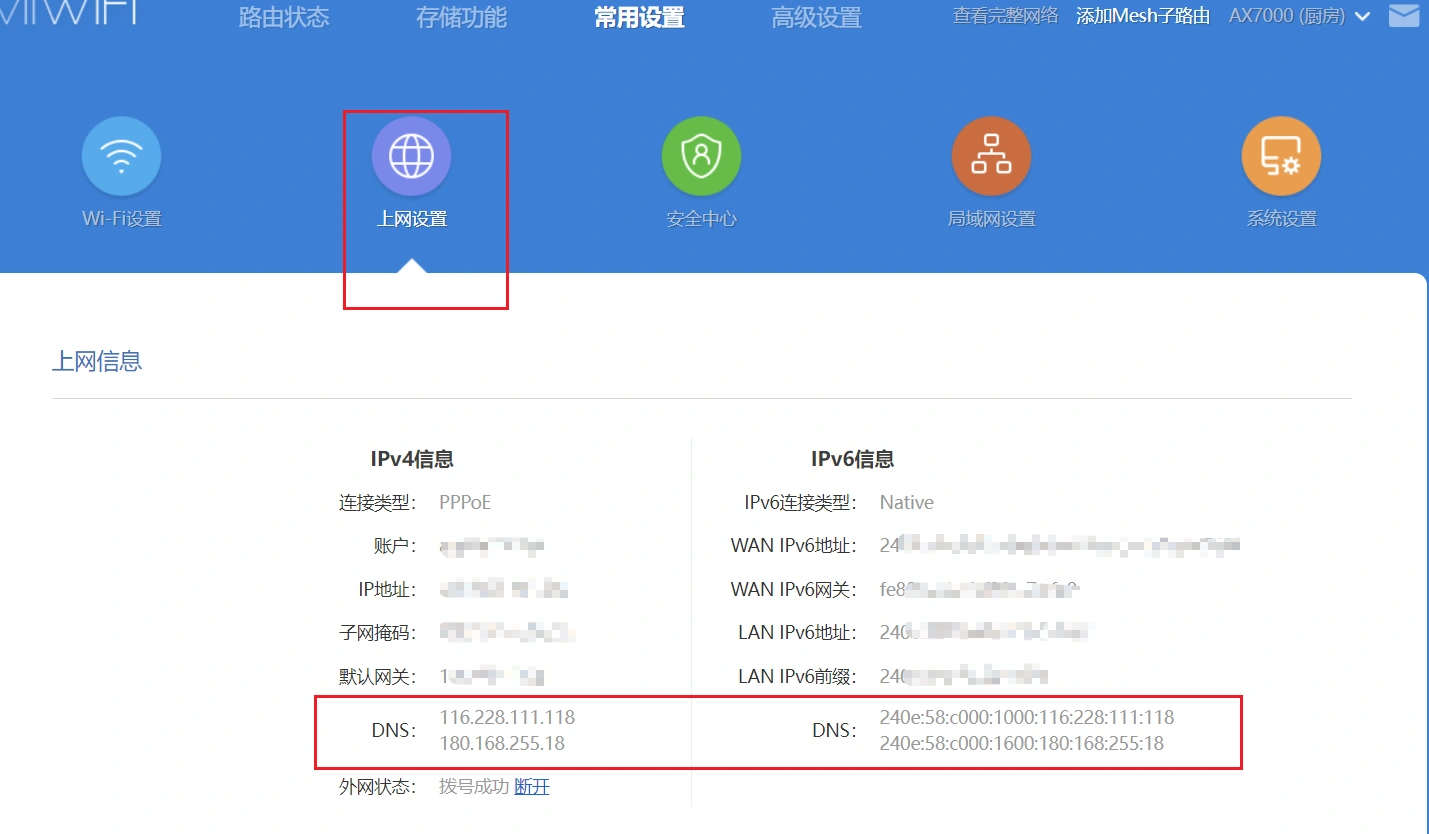Click the IP地址 label
This screenshot has height=834, width=1429.
coord(387,589)
